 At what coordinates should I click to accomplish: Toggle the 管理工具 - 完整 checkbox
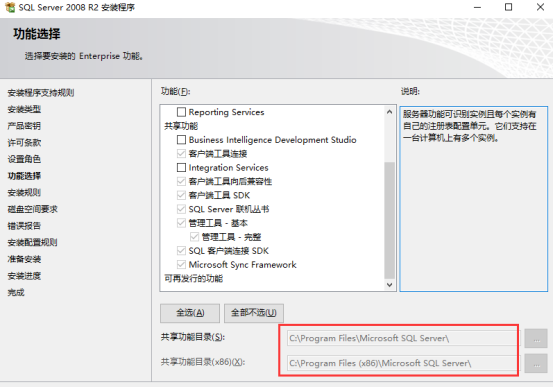(194, 237)
